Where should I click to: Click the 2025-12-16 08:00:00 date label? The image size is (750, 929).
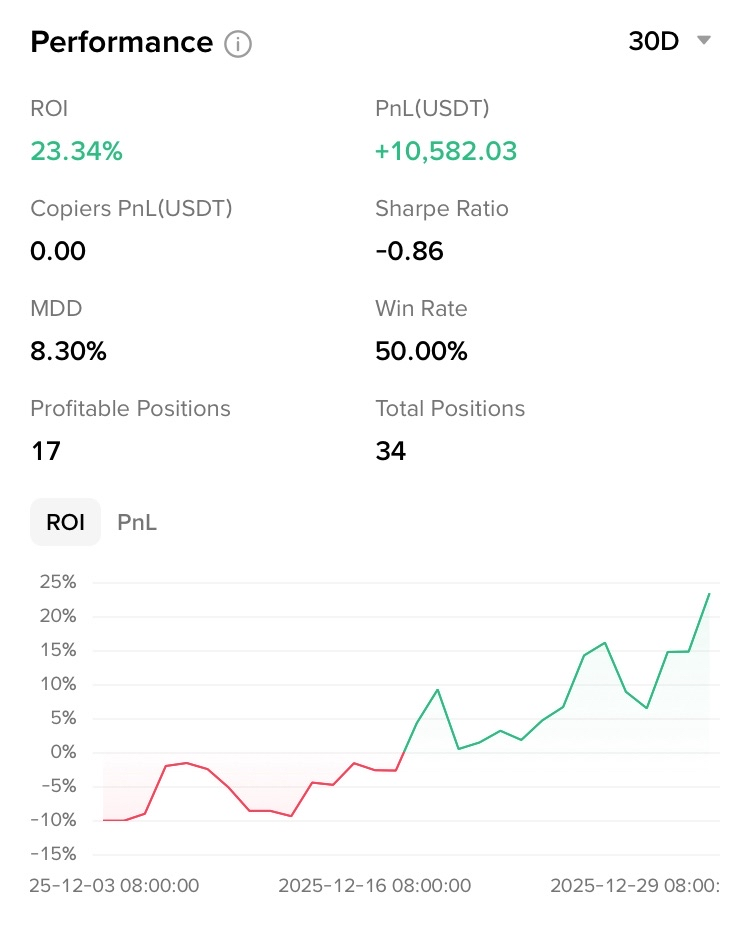pyautogui.click(x=374, y=885)
